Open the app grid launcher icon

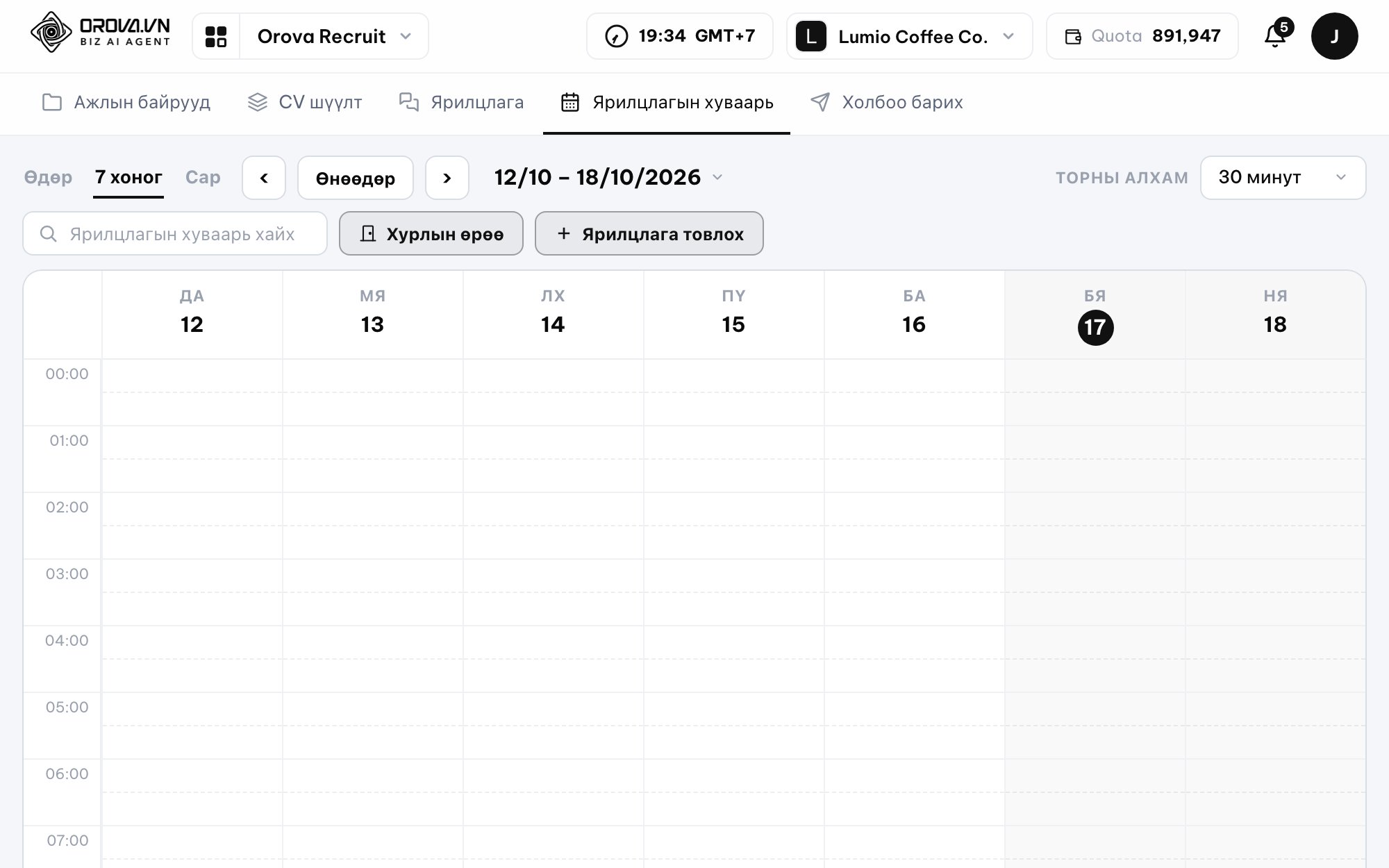(x=216, y=36)
